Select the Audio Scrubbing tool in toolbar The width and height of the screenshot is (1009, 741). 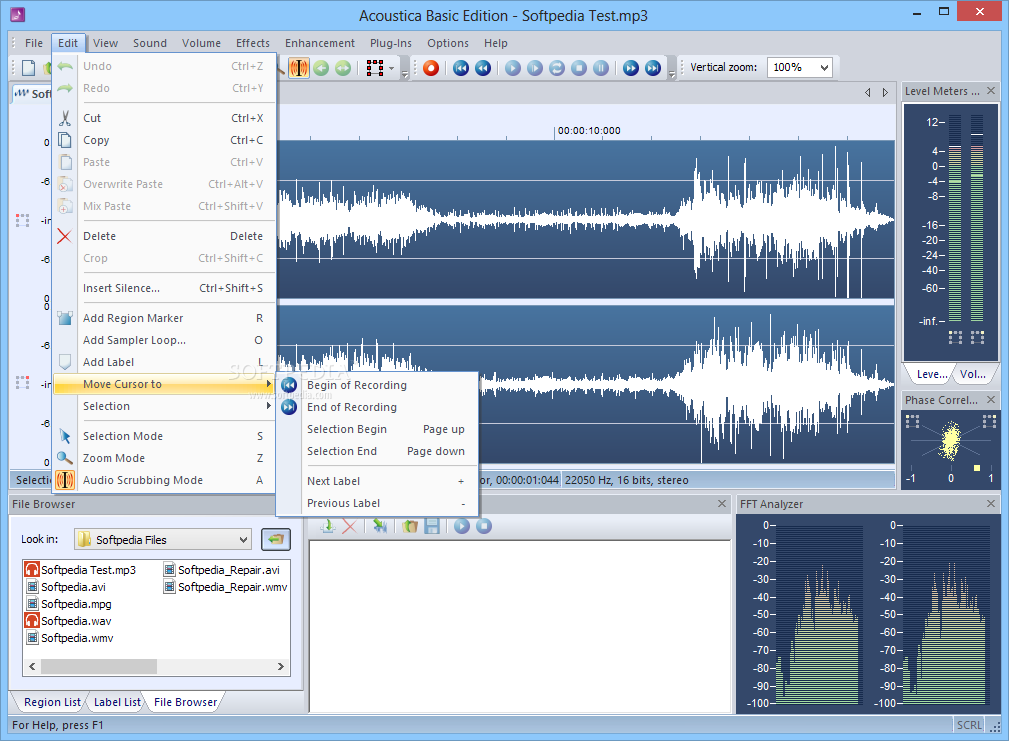299,68
